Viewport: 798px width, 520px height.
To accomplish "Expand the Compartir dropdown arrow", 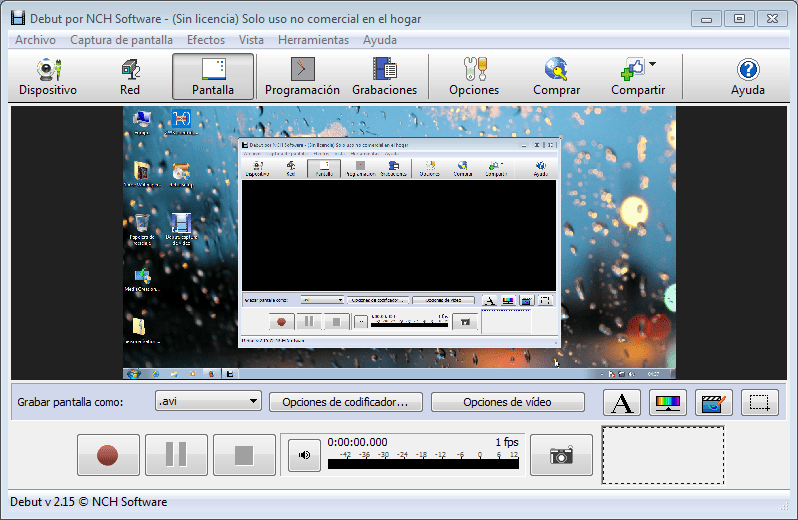I will coord(652,64).
